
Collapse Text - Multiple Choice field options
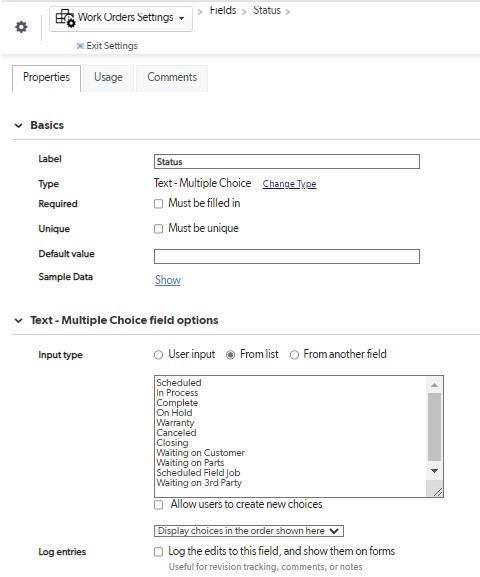[18, 321]
